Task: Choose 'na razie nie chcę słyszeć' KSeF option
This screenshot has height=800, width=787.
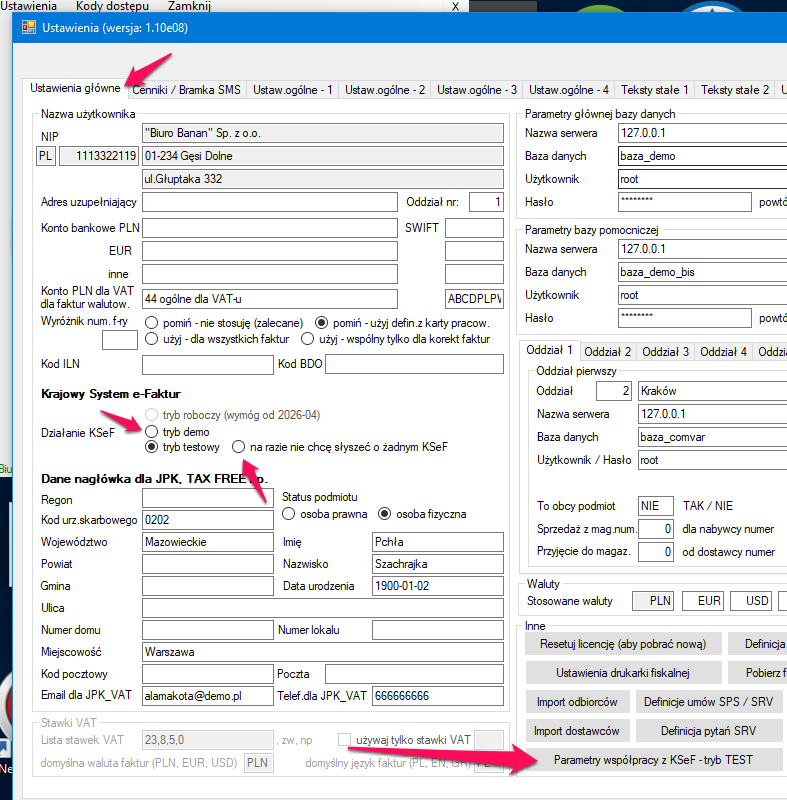Action: [238, 447]
